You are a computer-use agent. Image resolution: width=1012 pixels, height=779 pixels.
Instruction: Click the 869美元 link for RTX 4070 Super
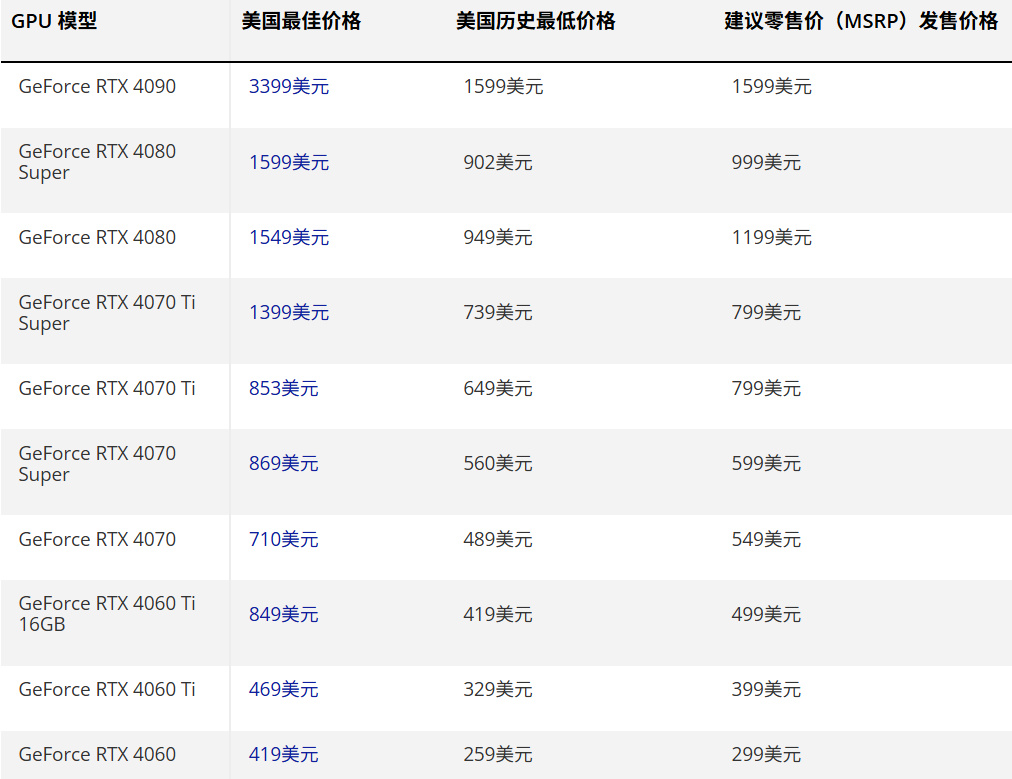click(x=283, y=463)
